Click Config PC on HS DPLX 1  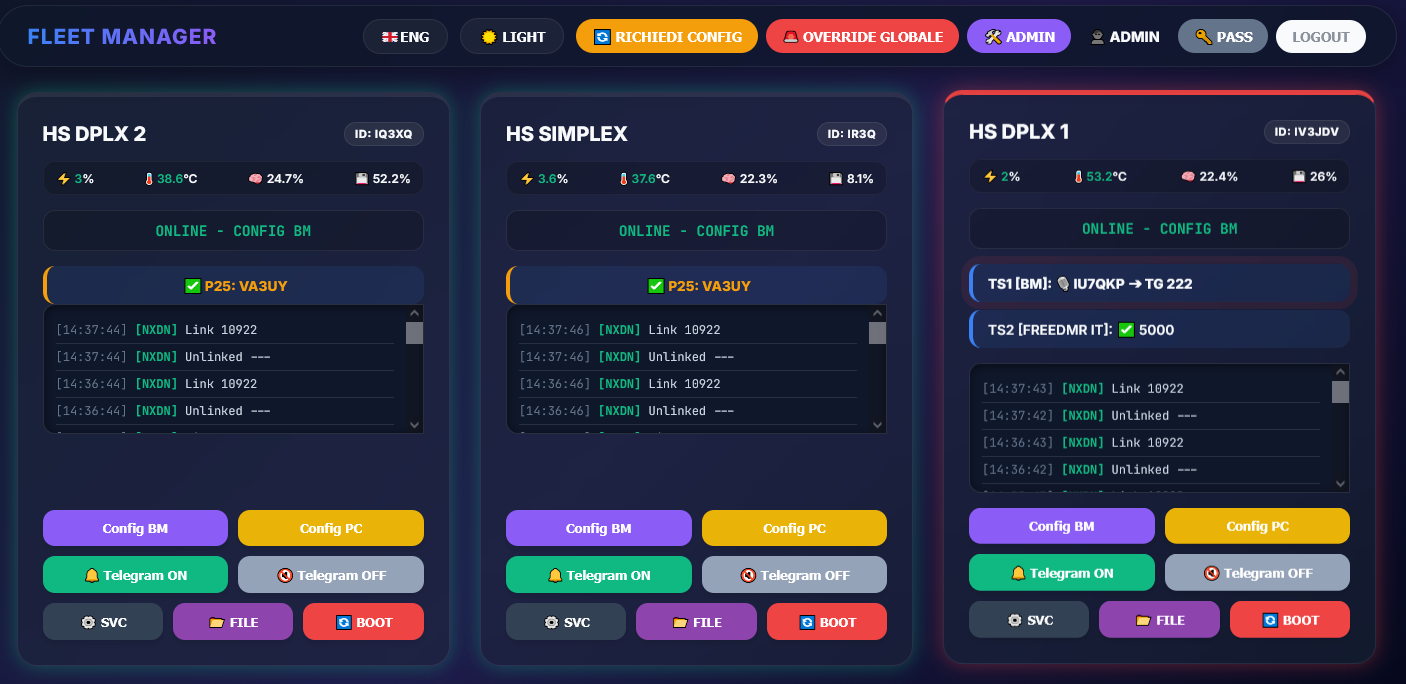pyautogui.click(x=1257, y=526)
